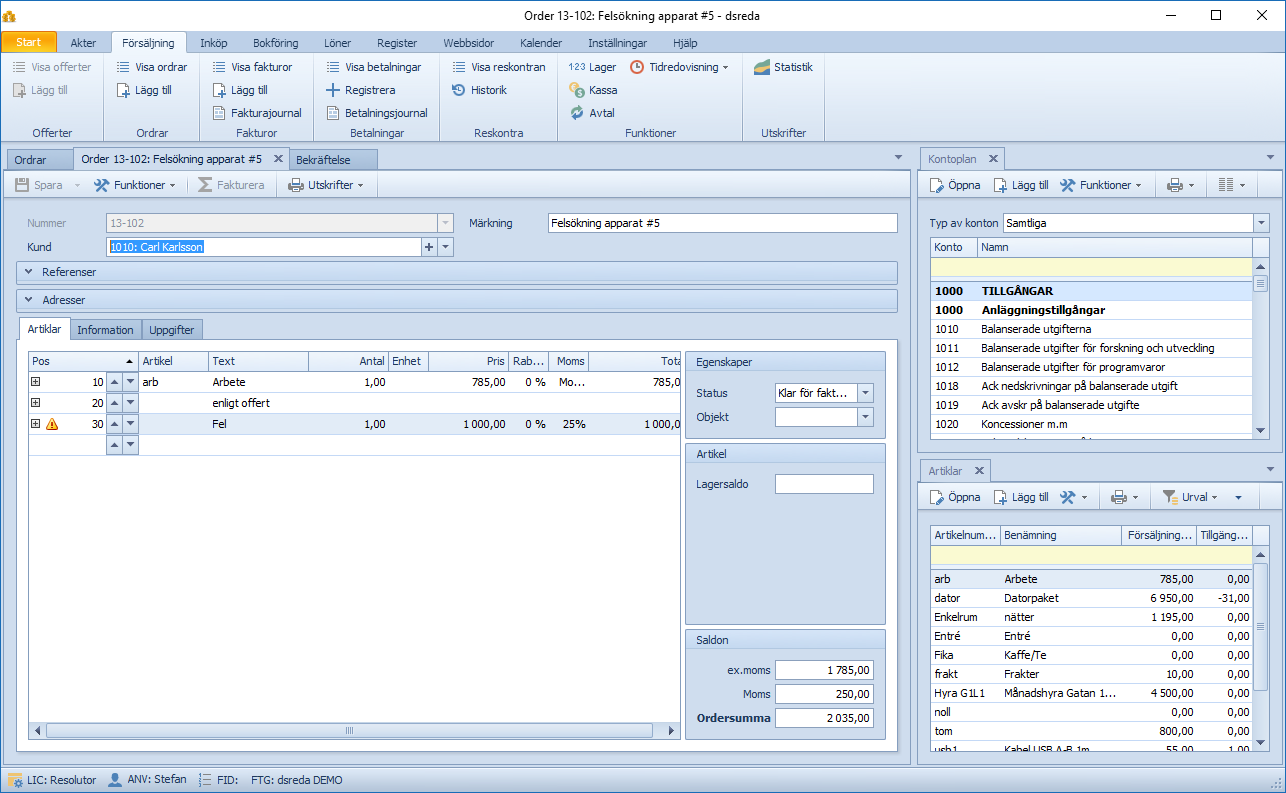
Task: Click the Fakturera button
Action: point(231,185)
